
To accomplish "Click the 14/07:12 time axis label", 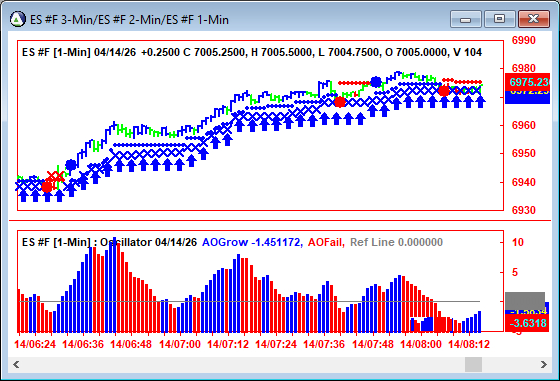I will pyautogui.click(x=228, y=344).
